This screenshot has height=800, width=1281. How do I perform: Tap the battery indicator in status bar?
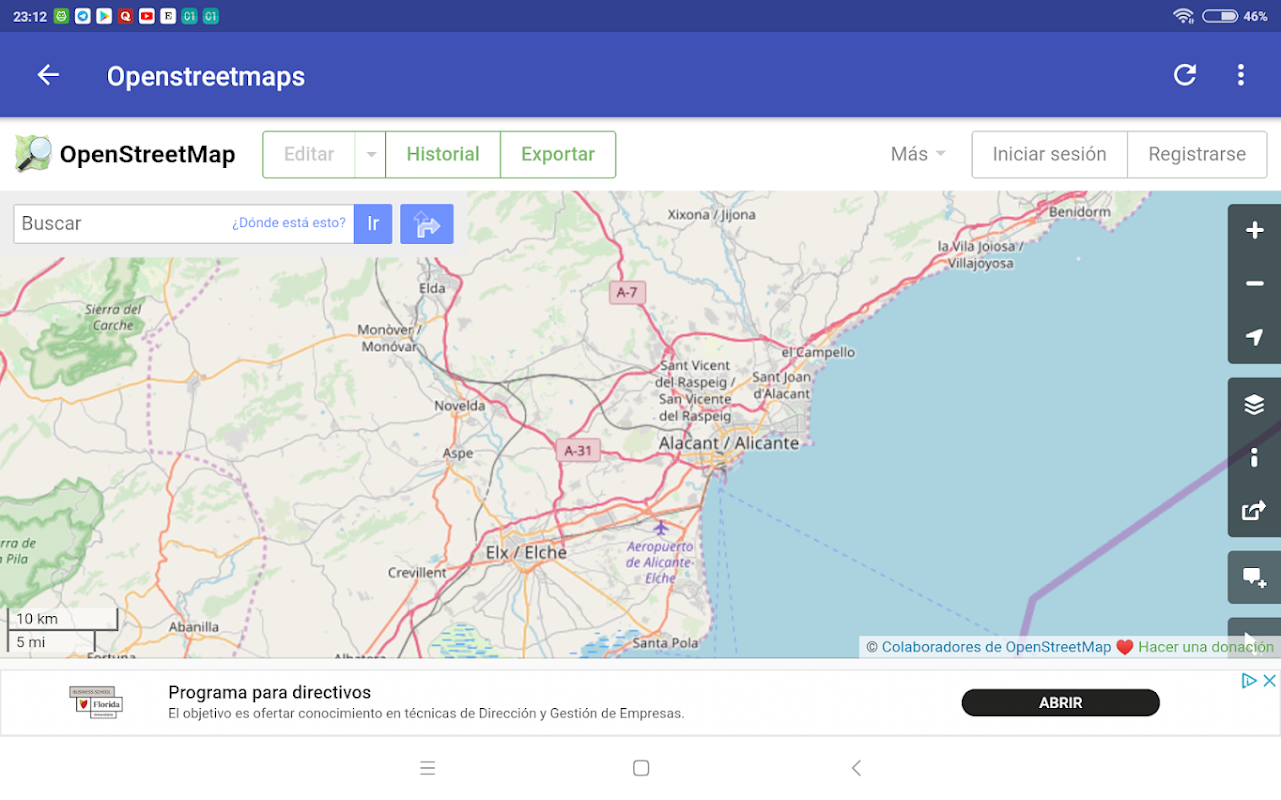[x=1220, y=16]
